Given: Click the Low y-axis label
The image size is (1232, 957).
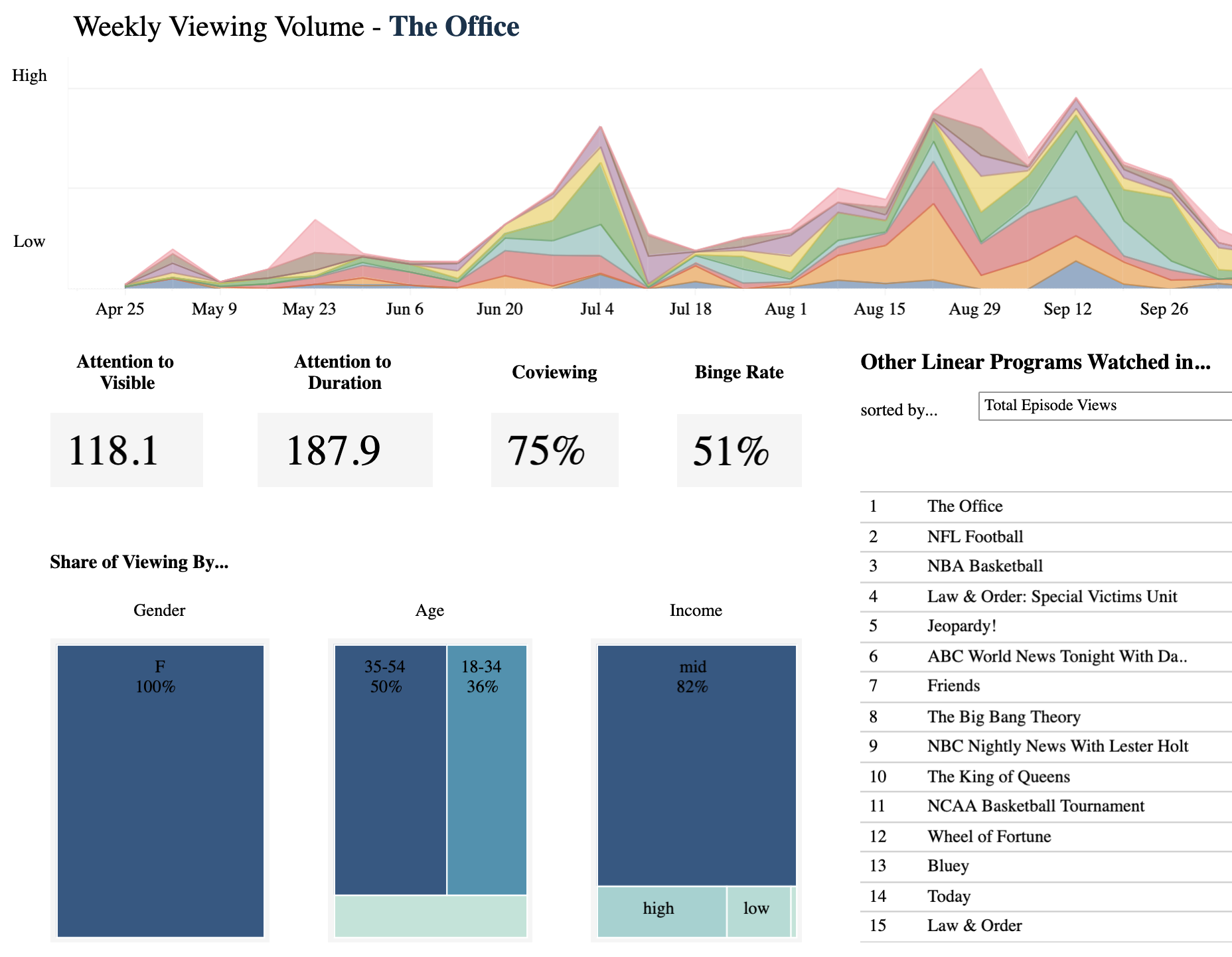Looking at the screenshot, I should tap(29, 242).
